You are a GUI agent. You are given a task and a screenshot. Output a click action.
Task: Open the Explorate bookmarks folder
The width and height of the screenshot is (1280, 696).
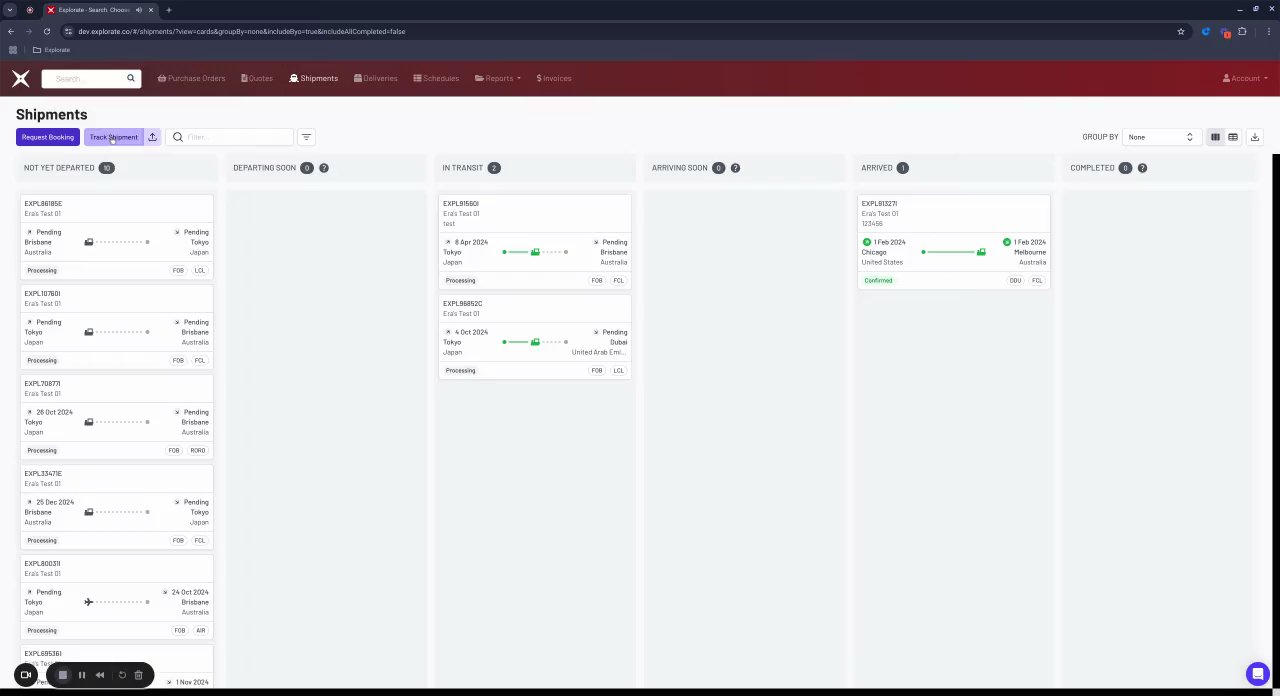51,50
